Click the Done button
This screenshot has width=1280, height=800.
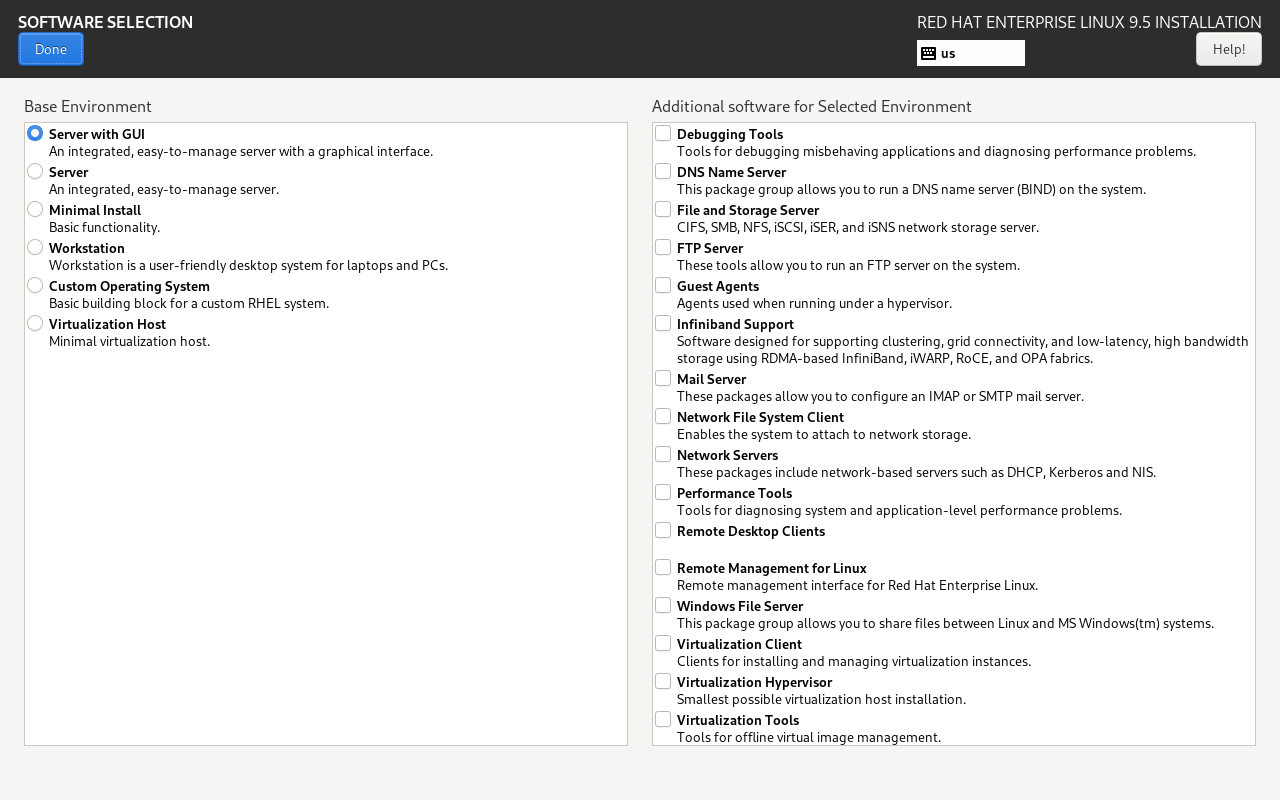click(51, 49)
